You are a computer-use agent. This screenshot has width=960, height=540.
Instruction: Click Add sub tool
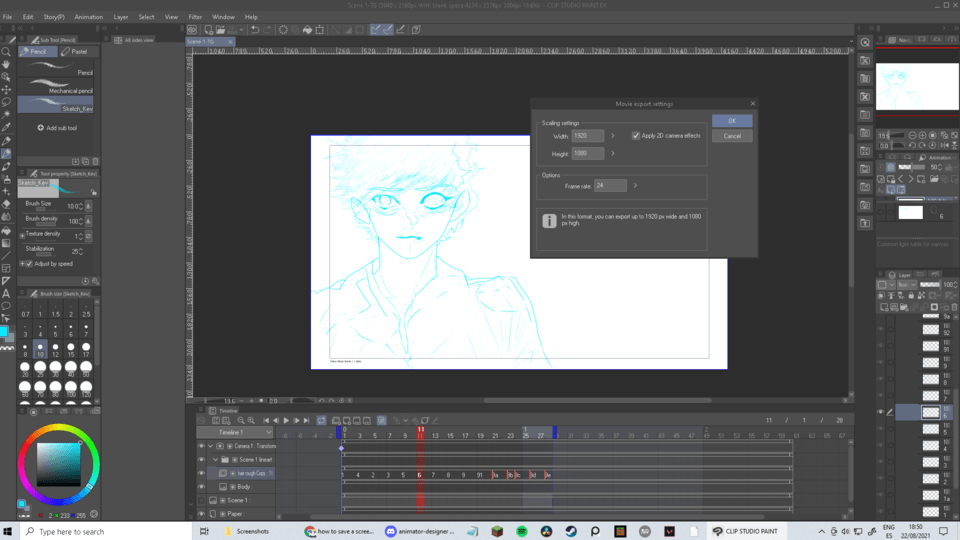coord(58,128)
